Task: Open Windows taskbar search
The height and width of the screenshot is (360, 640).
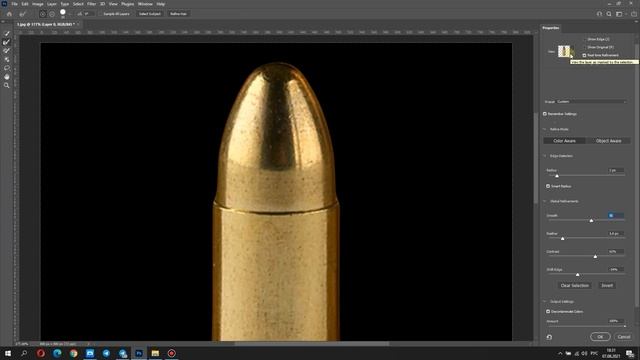Action: pyautogui.click(x=24, y=353)
